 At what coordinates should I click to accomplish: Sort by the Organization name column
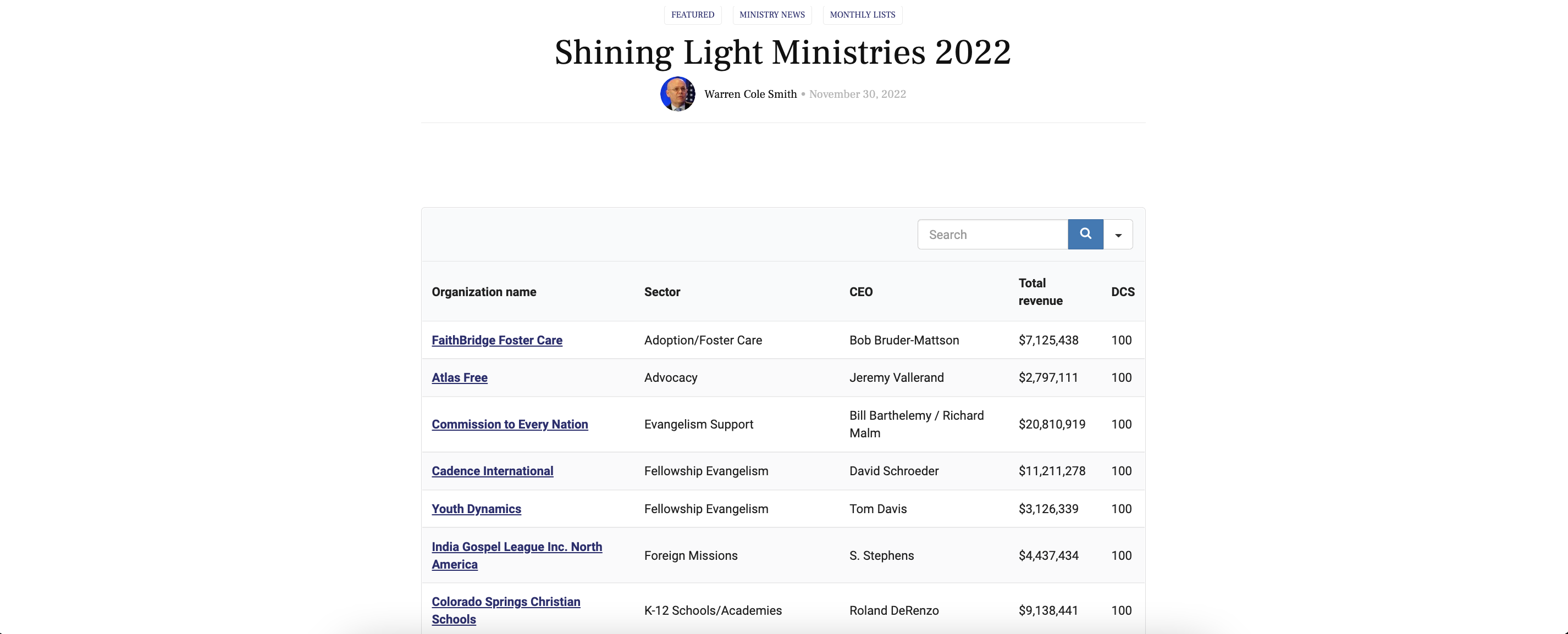[x=483, y=291]
